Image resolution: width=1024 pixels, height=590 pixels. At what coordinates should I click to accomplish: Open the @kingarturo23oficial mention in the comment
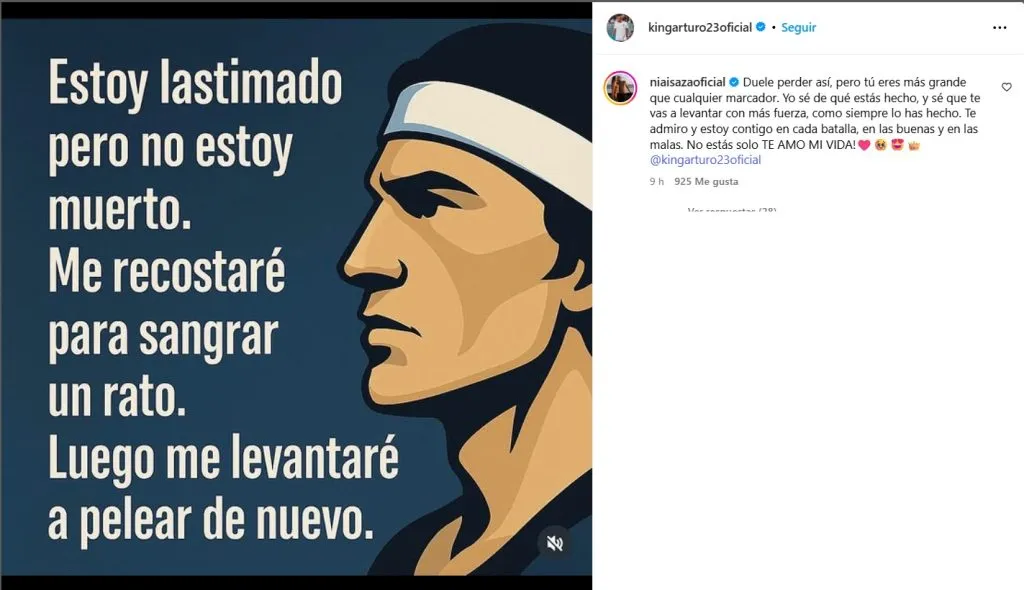coord(705,160)
